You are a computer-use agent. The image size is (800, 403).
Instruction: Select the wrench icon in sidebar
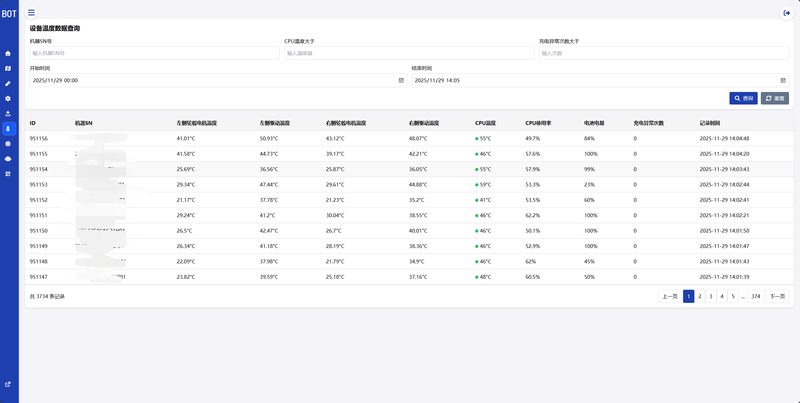click(8, 83)
